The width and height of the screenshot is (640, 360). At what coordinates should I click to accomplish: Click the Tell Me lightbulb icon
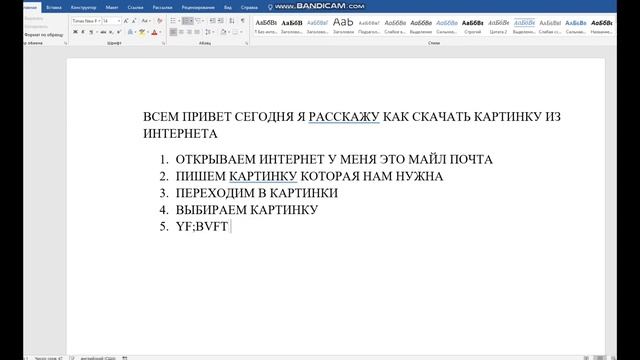click(x=270, y=7)
